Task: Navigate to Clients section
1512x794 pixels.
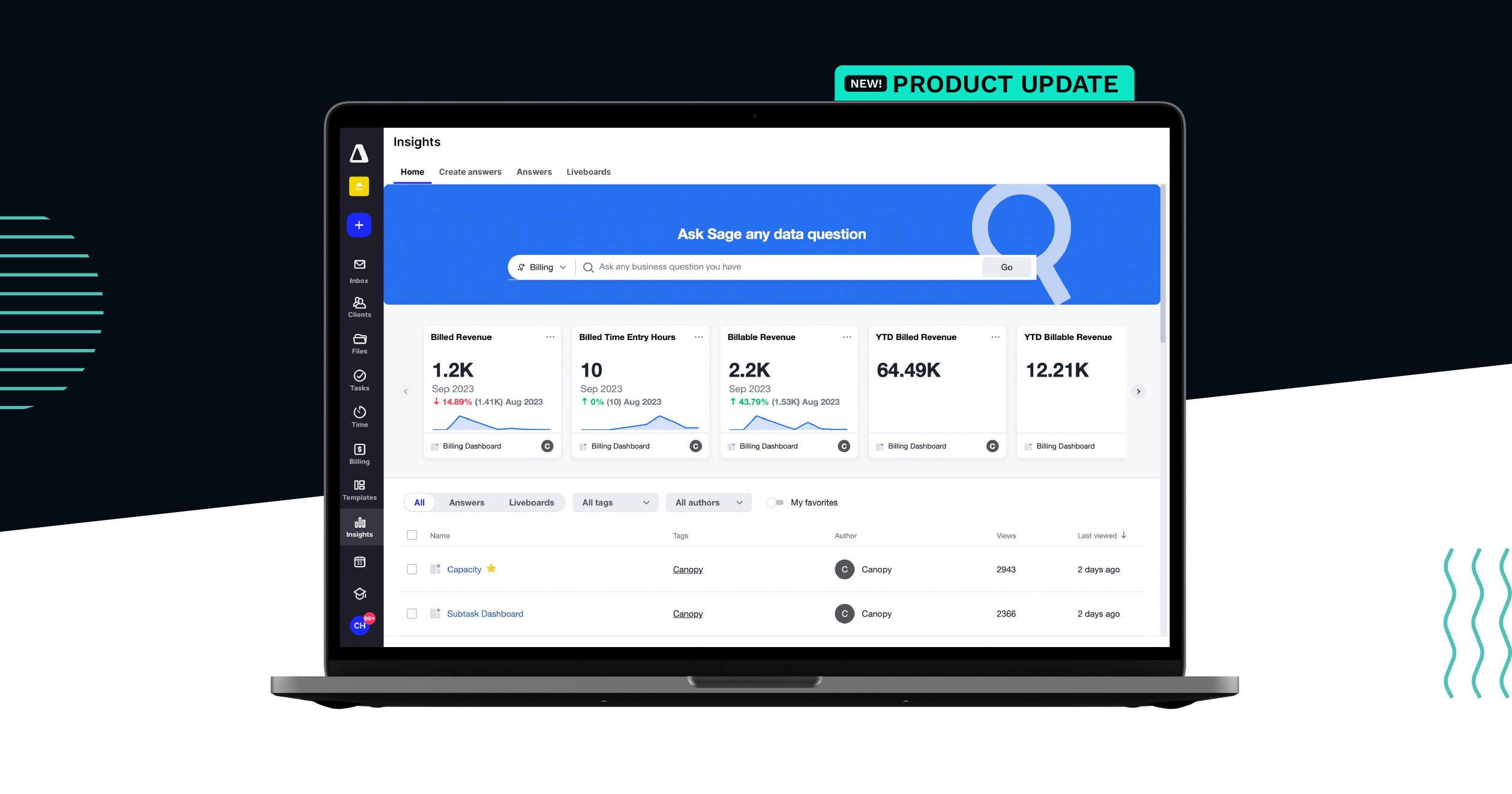Action: 359,307
